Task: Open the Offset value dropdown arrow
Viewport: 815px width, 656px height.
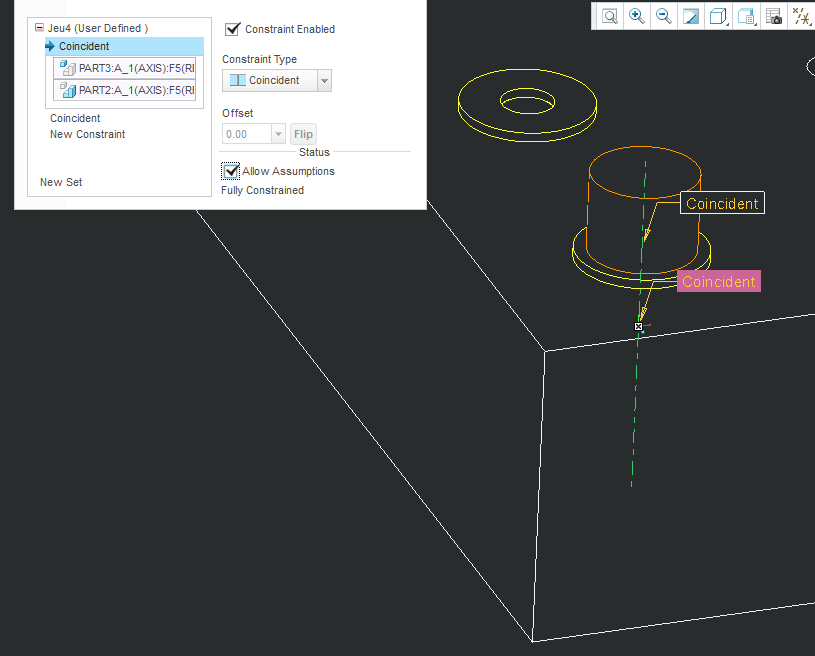Action: click(x=278, y=134)
